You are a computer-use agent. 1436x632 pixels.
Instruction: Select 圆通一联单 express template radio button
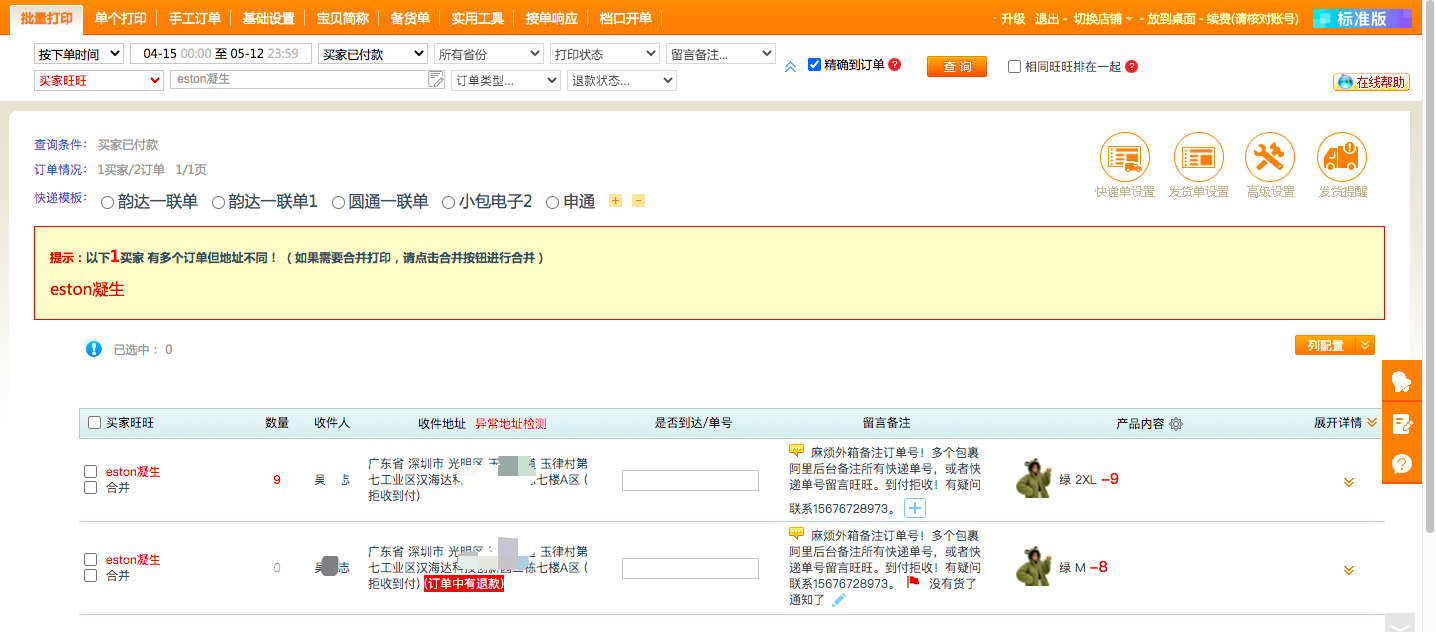(339, 202)
